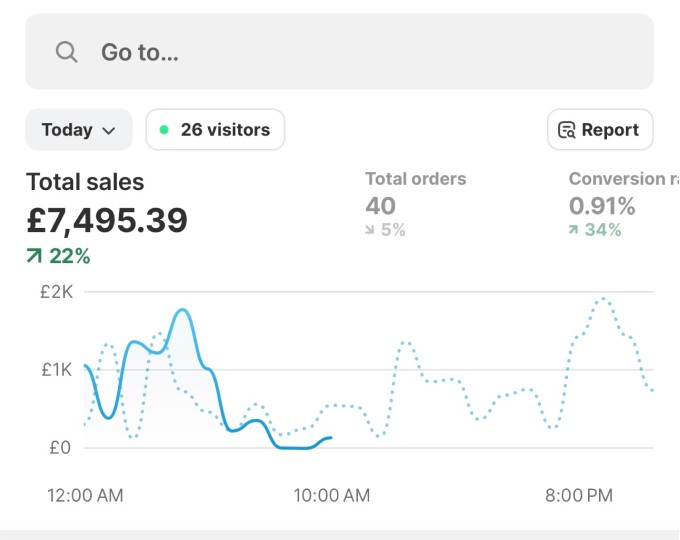Open the Today date range dropdown
The width and height of the screenshot is (680, 540).
point(79,130)
